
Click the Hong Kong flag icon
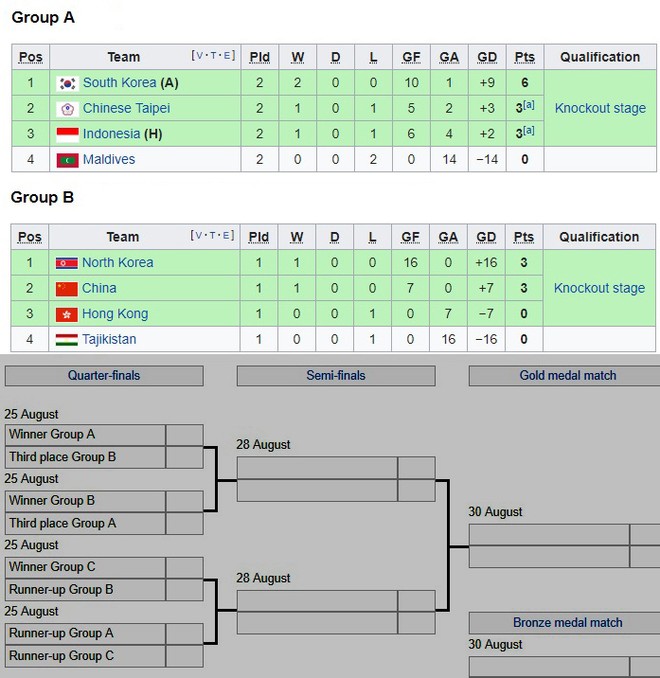pyautogui.click(x=67, y=314)
